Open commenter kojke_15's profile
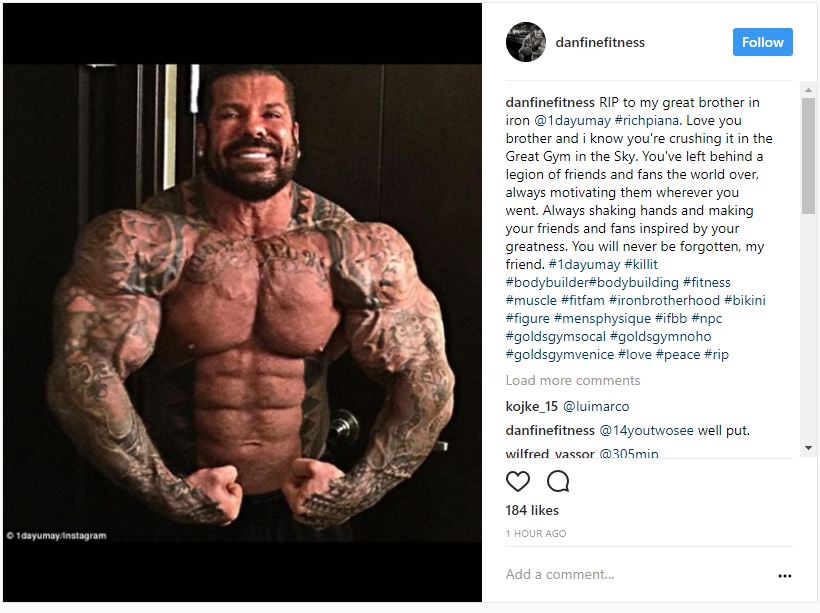Viewport: 820px width, 613px height. click(532, 406)
